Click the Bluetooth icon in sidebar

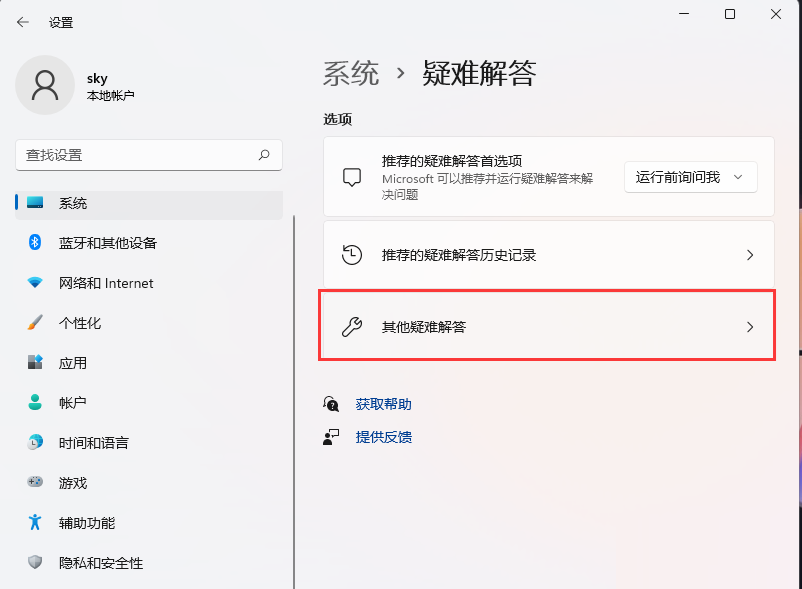35,242
